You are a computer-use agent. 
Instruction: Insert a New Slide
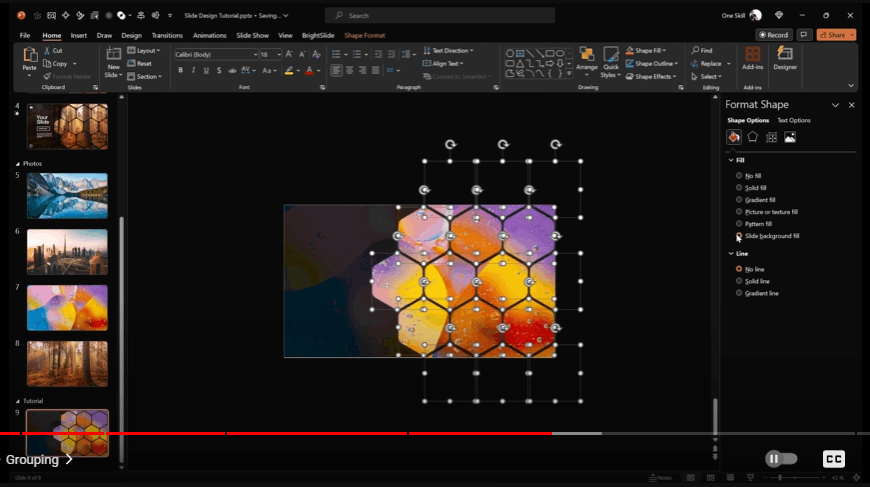(113, 62)
